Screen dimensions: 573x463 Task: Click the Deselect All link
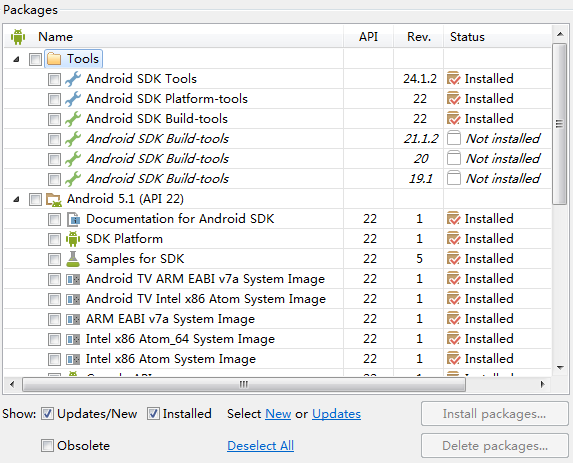pyautogui.click(x=261, y=446)
